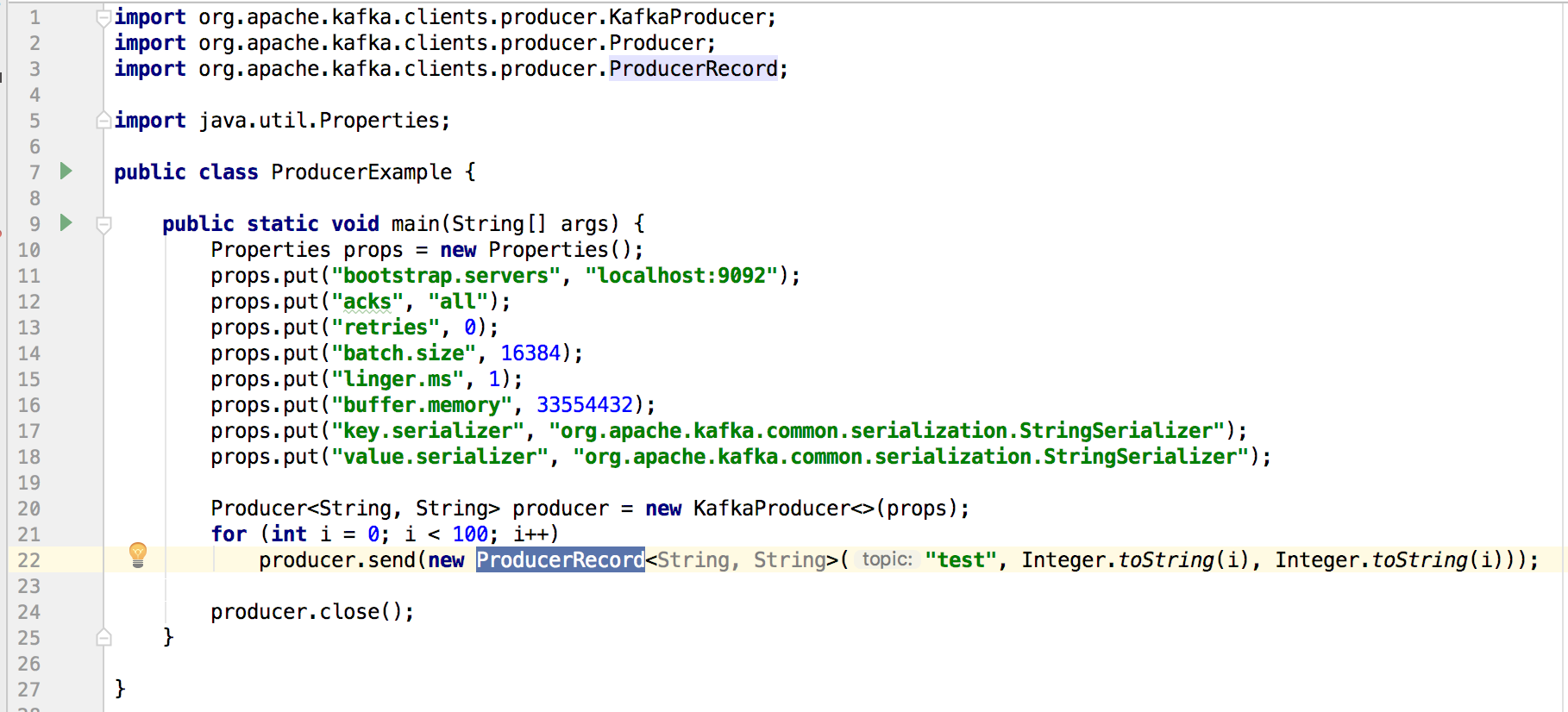Click ProducerRecord in the line 3 import
This screenshot has height=712, width=1568.
tap(693, 68)
